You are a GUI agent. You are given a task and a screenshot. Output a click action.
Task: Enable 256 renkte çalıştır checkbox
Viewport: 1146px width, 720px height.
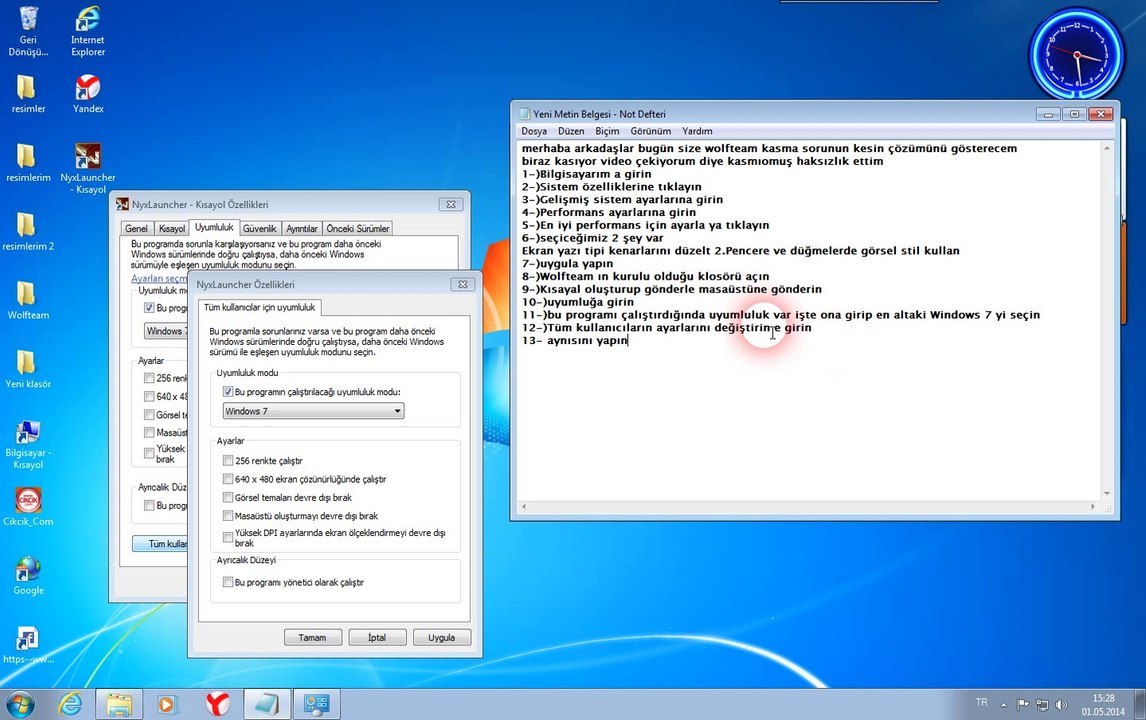click(x=228, y=461)
